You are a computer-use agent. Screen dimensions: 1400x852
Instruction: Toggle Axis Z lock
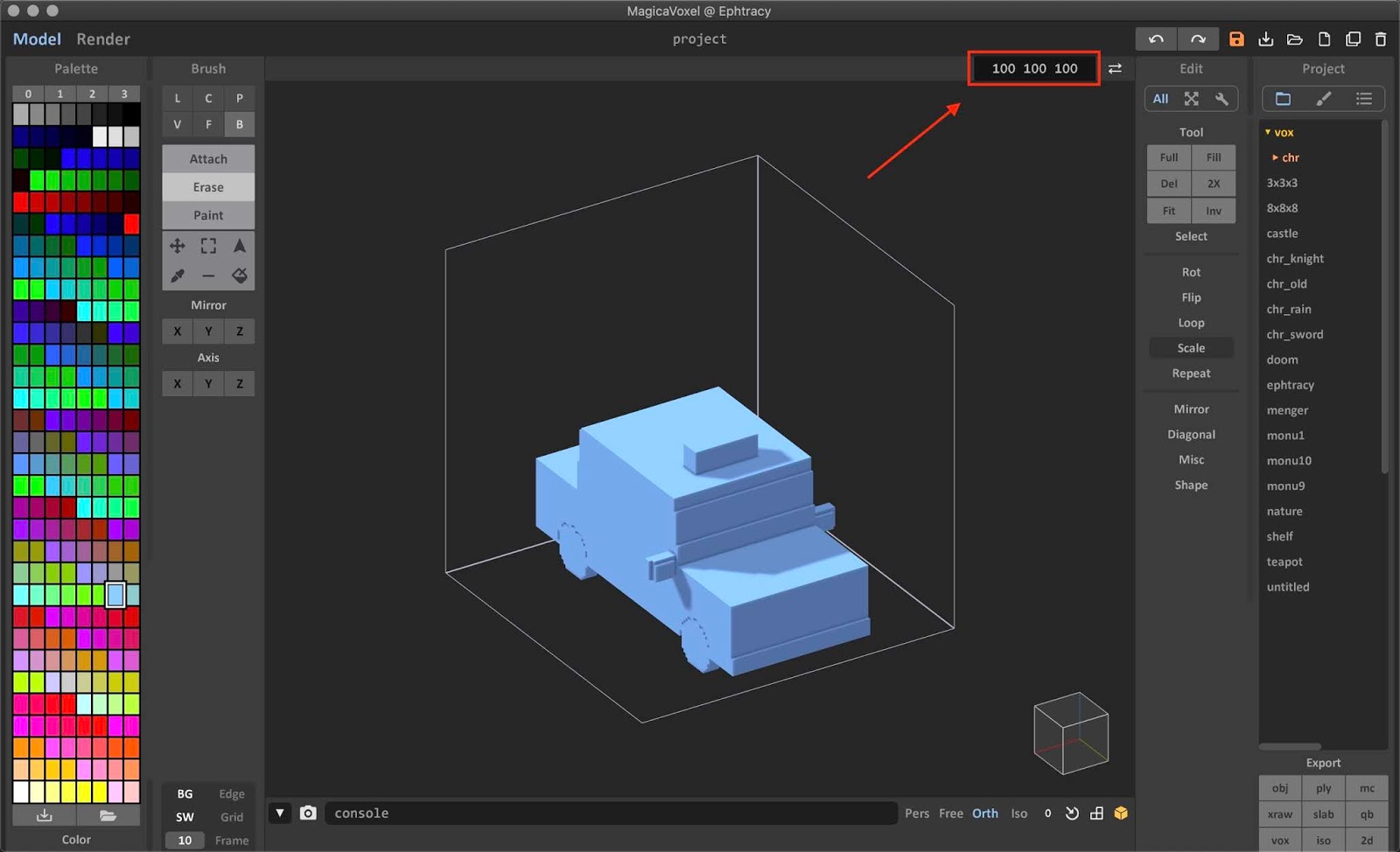tap(240, 384)
